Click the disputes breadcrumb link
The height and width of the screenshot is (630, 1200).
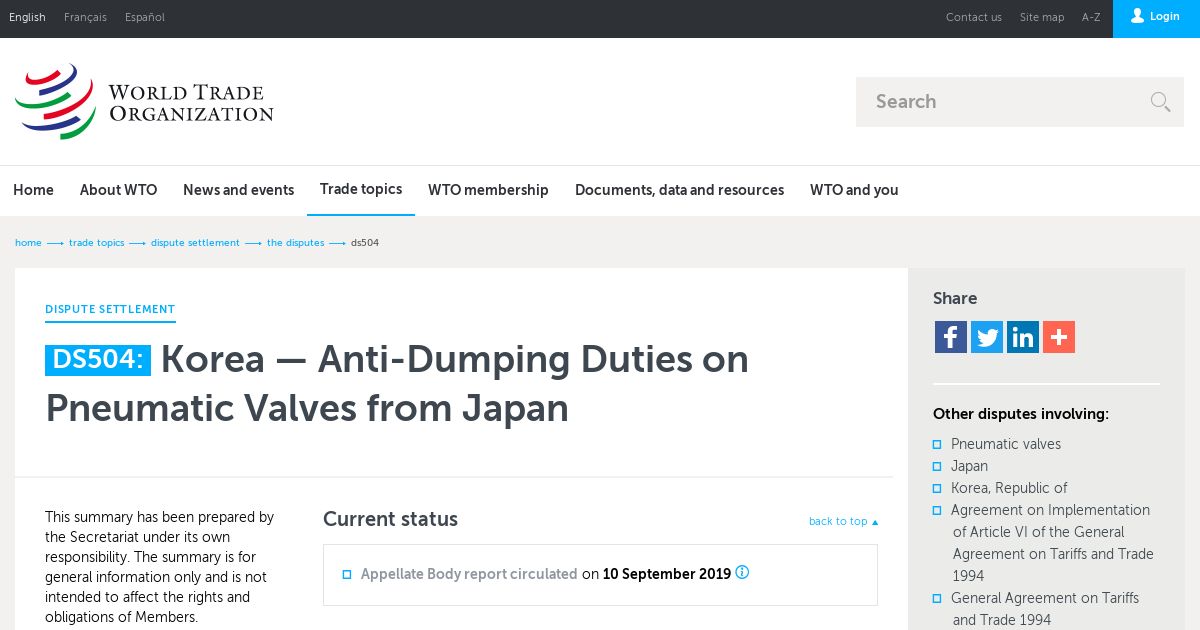[295, 243]
